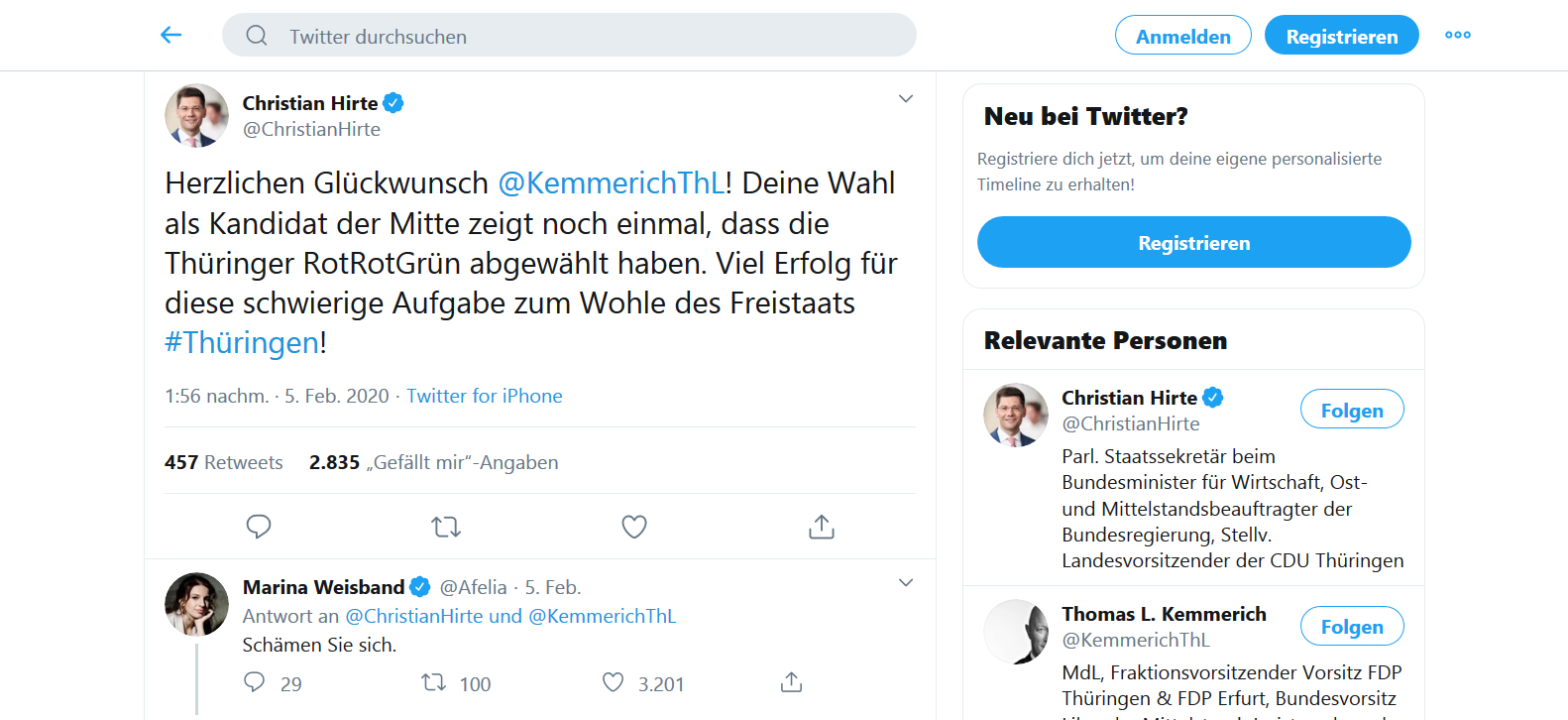Expand Marina Weisband tweet's chevron menu
This screenshot has width=1568, height=720.
click(905, 583)
